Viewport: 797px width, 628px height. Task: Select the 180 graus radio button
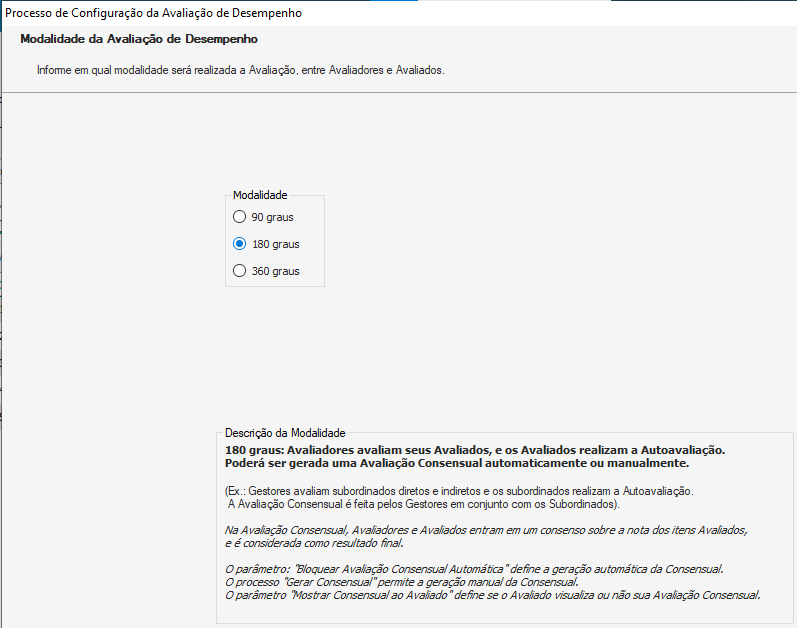coord(239,244)
